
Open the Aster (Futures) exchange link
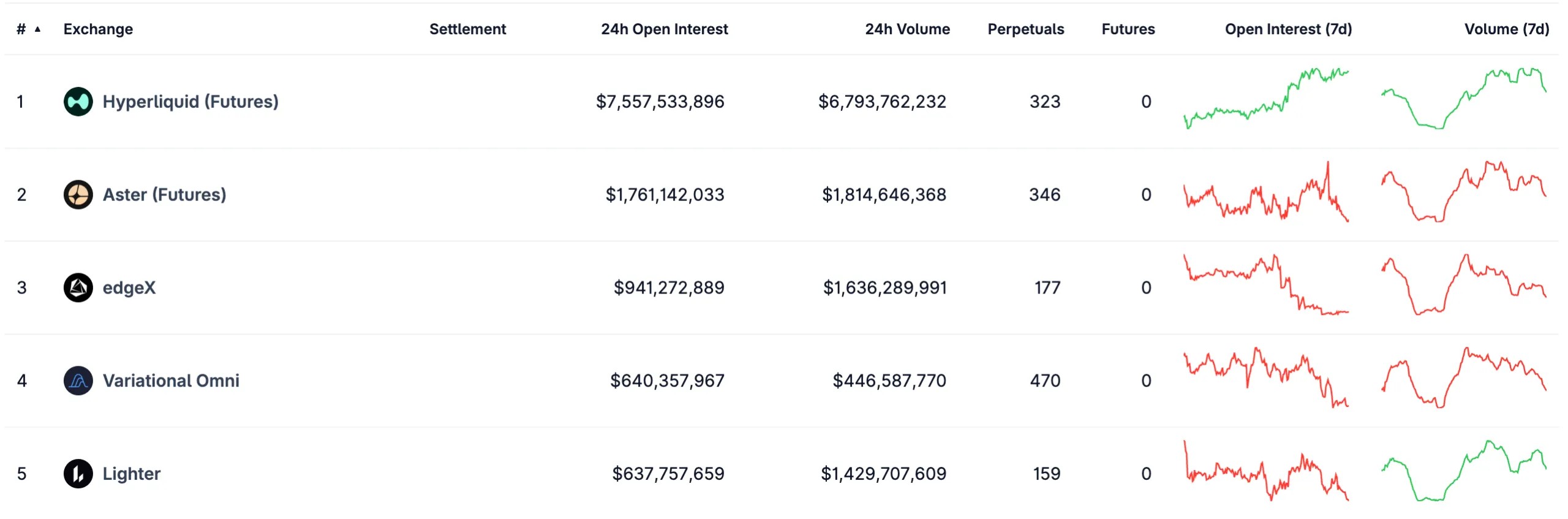pyautogui.click(x=164, y=195)
